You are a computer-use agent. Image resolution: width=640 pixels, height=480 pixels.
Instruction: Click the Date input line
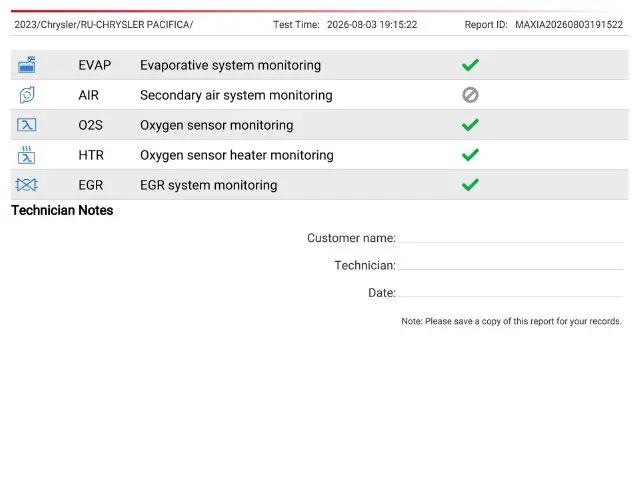[x=511, y=293]
